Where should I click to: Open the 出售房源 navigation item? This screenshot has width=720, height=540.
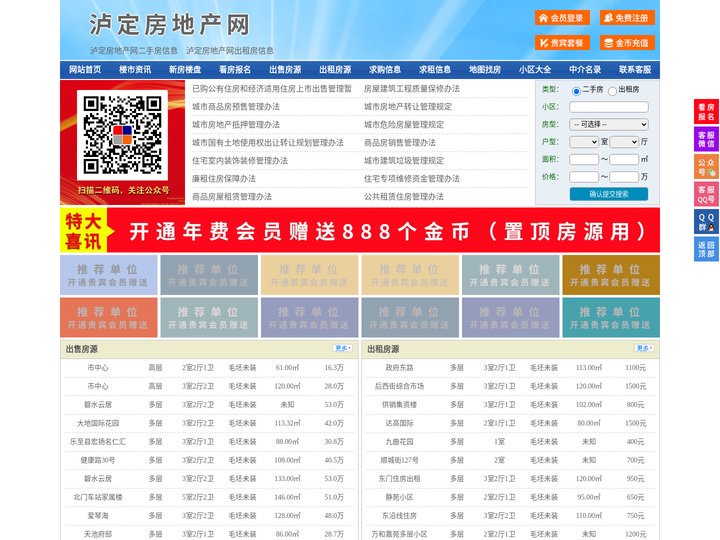285,70
